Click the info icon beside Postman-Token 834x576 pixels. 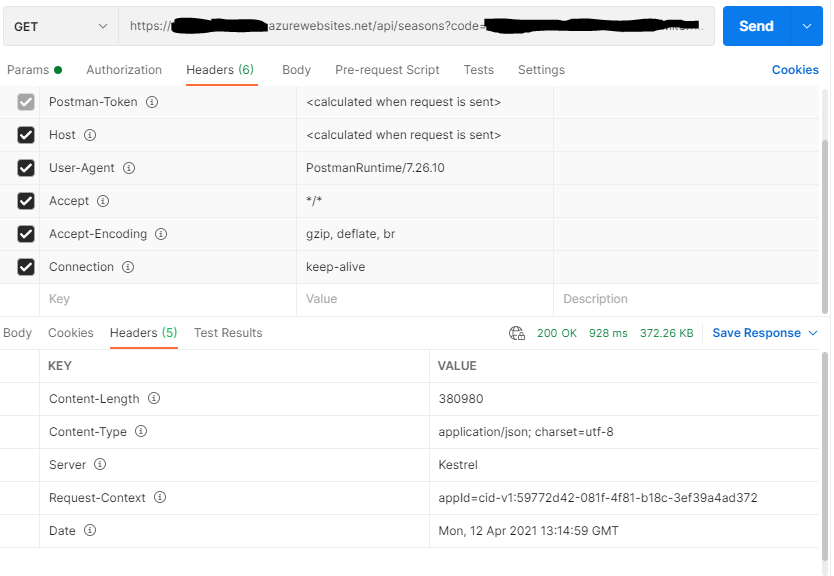pyautogui.click(x=151, y=101)
